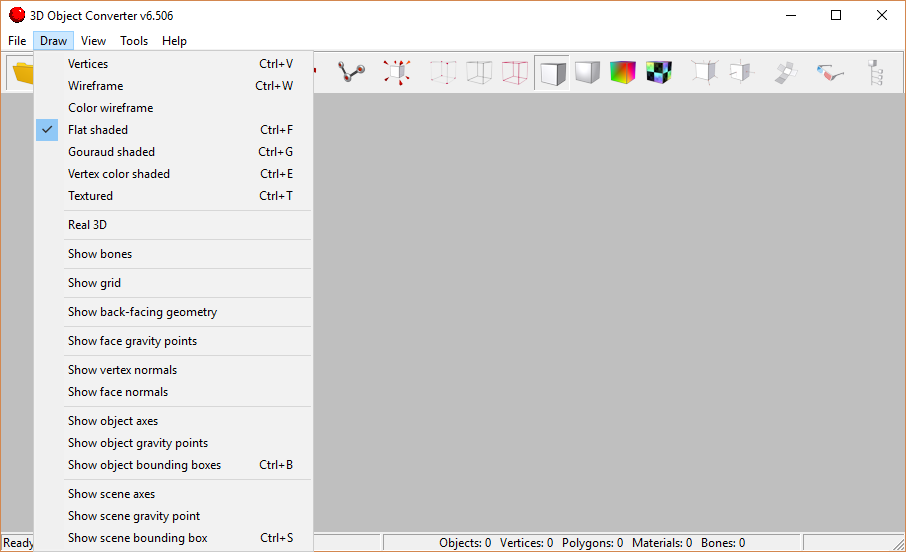This screenshot has width=906, height=552.
Task: Click the Bones: 0 status text
Action: 723,543
